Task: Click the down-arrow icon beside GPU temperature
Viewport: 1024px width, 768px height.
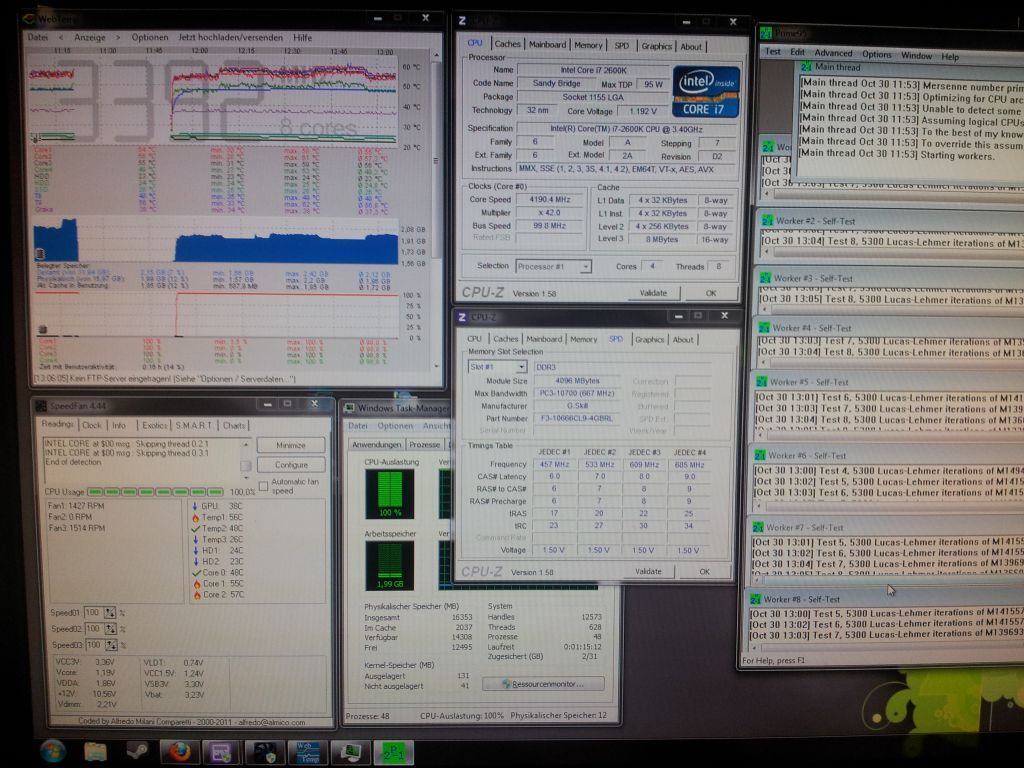Action: point(195,505)
